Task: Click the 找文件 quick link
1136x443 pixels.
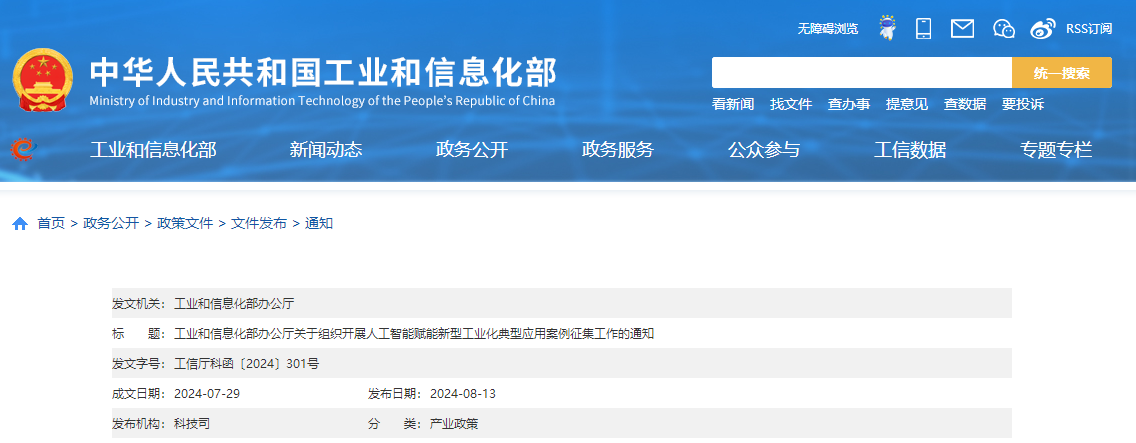Action: pyautogui.click(x=791, y=104)
